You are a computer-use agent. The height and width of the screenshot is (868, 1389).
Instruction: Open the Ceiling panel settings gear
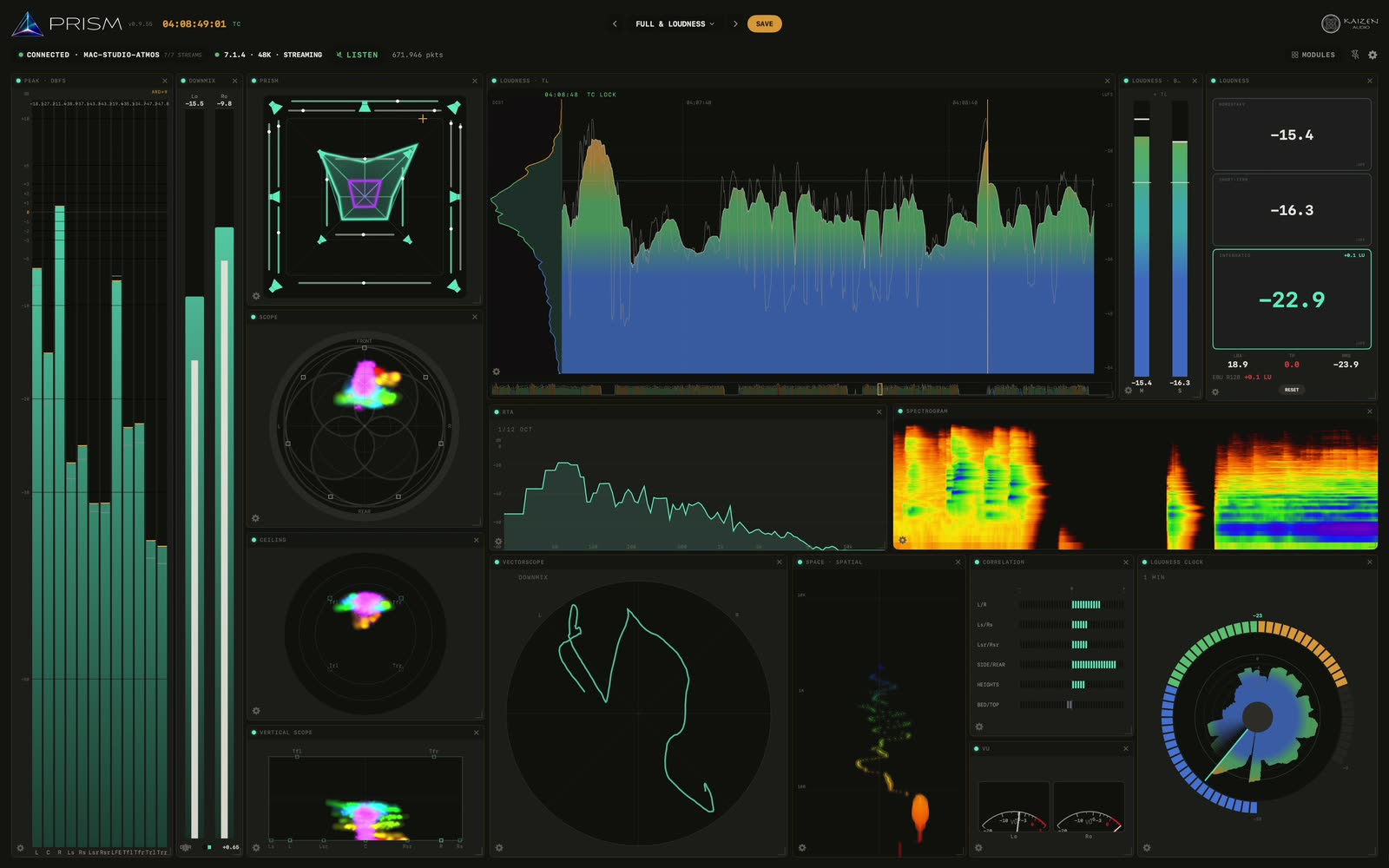256,711
